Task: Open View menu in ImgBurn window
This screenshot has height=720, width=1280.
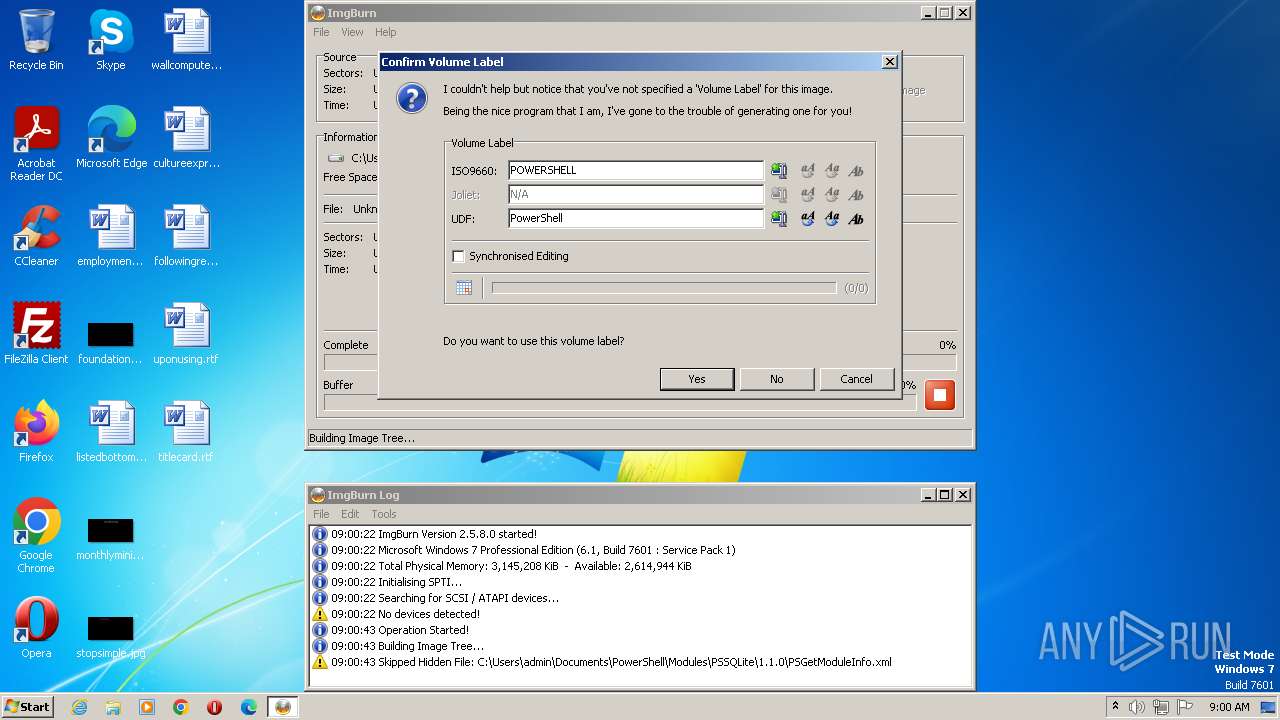Action: (x=352, y=32)
